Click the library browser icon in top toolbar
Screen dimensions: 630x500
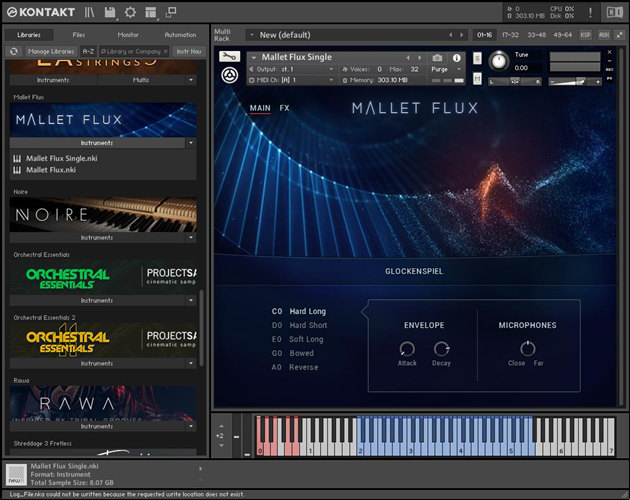click(x=89, y=12)
